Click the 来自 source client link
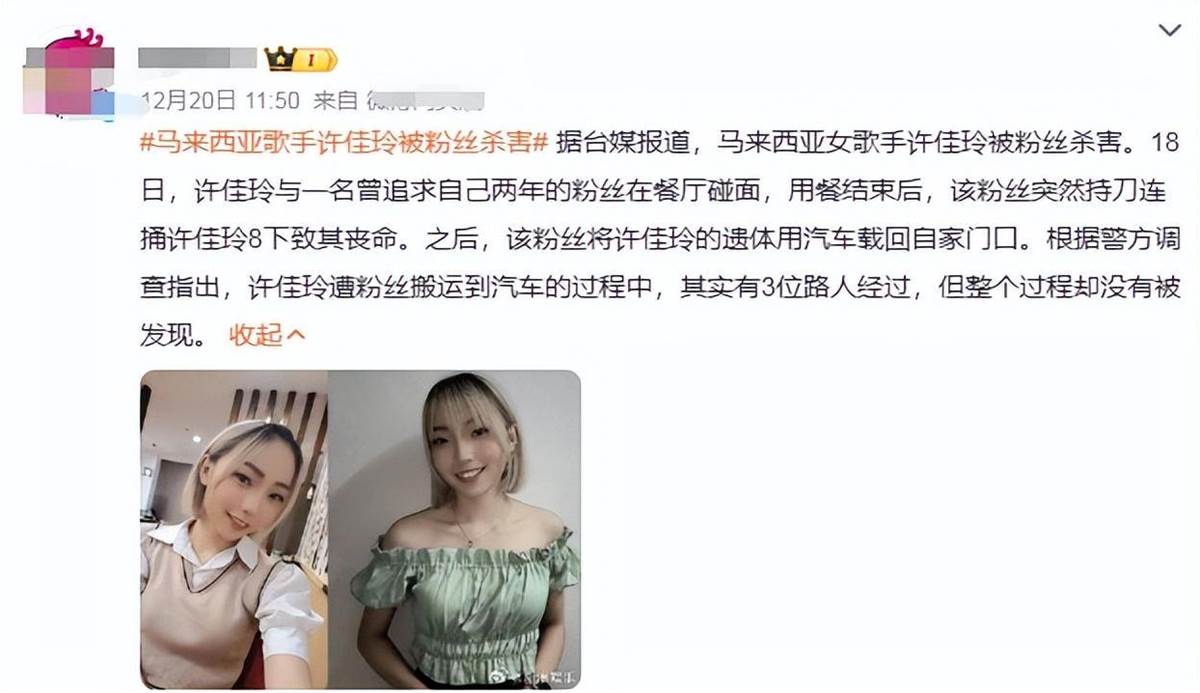 point(400,100)
